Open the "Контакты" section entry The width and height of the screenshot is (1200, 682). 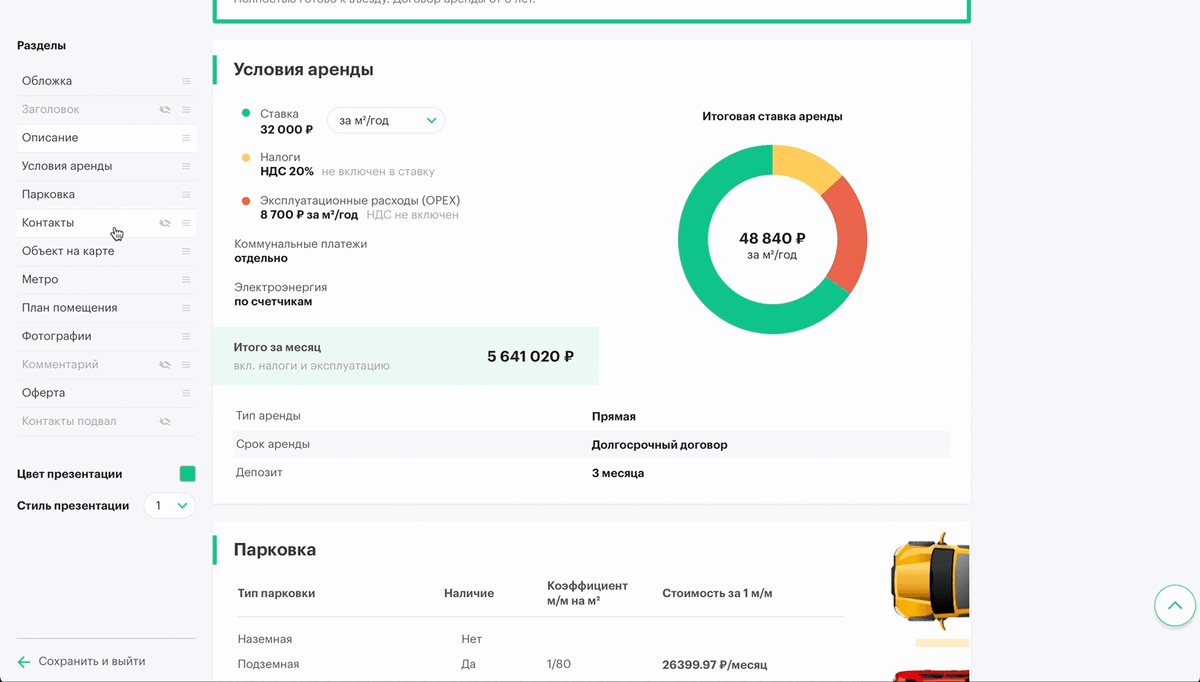(x=48, y=222)
